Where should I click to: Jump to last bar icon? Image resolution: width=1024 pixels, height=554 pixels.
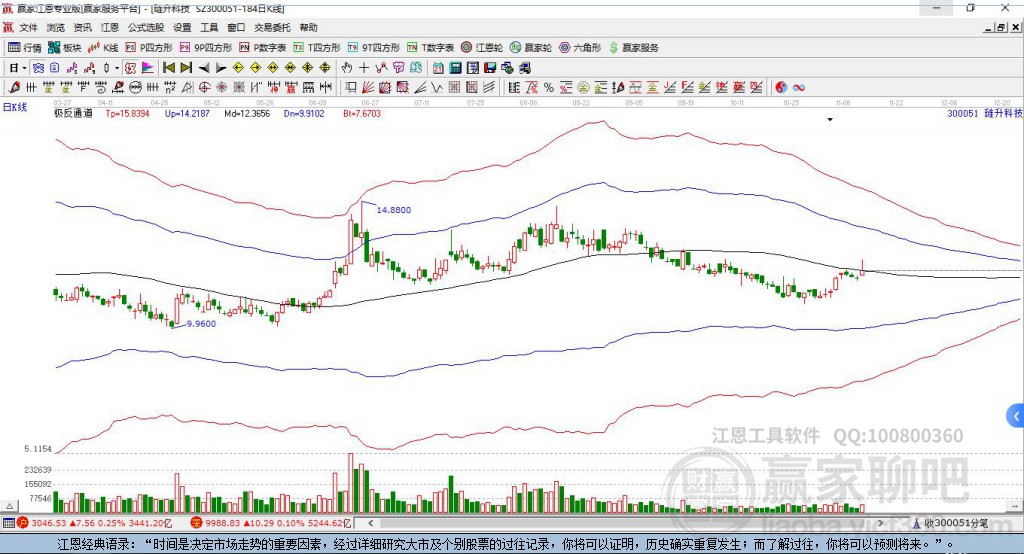click(x=186, y=68)
